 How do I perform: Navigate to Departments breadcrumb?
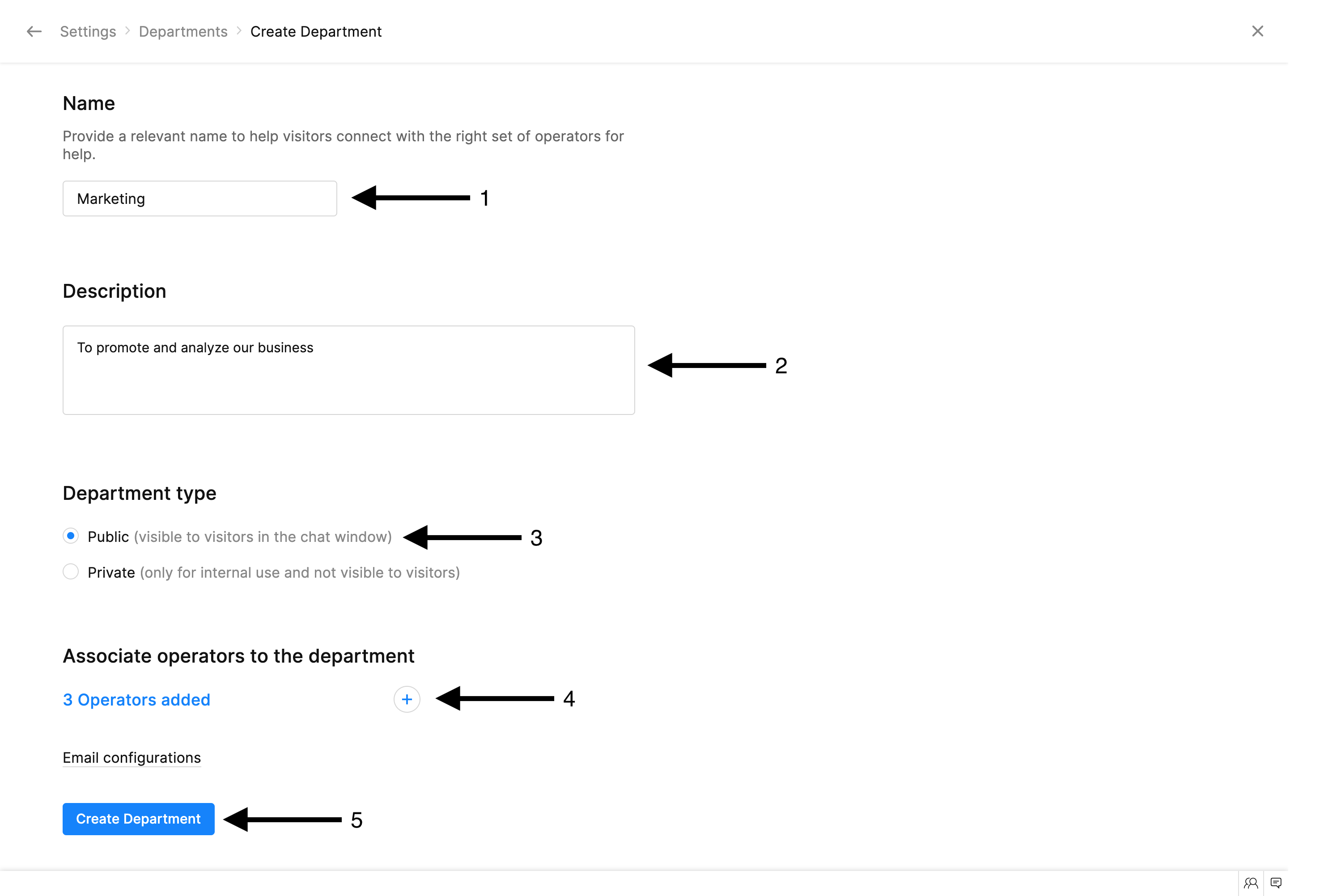183,31
